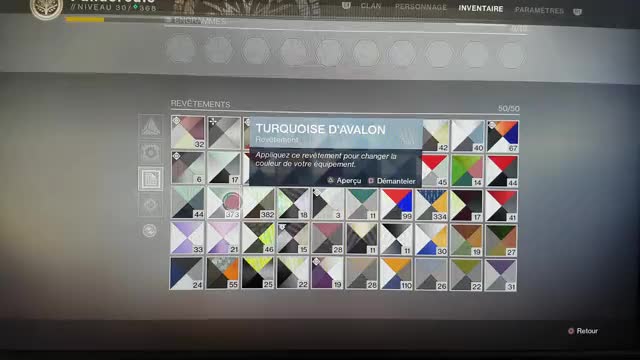Select the purple shader with count 33

point(187,238)
